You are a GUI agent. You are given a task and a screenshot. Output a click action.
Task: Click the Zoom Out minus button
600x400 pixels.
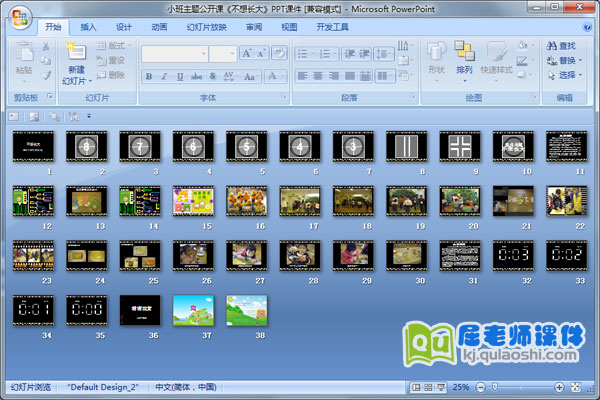[481, 388]
